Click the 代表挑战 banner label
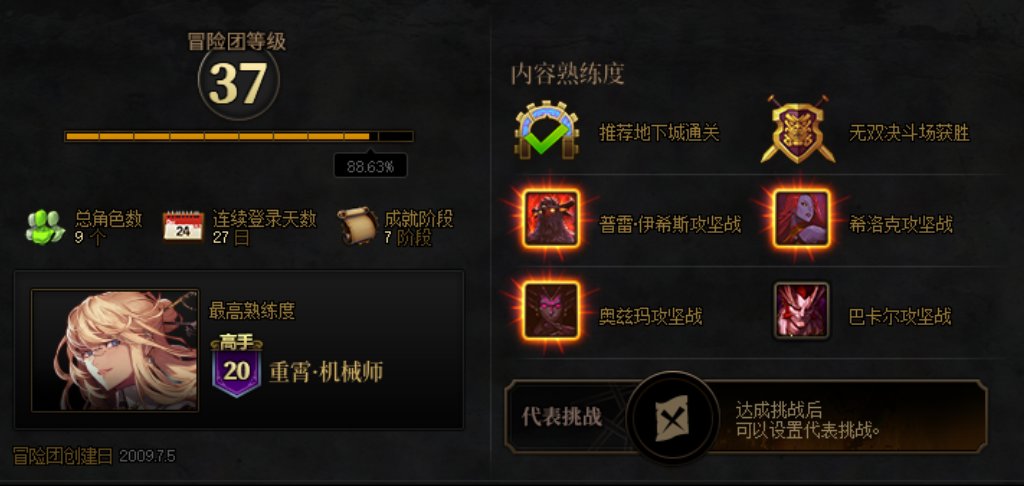 562,416
